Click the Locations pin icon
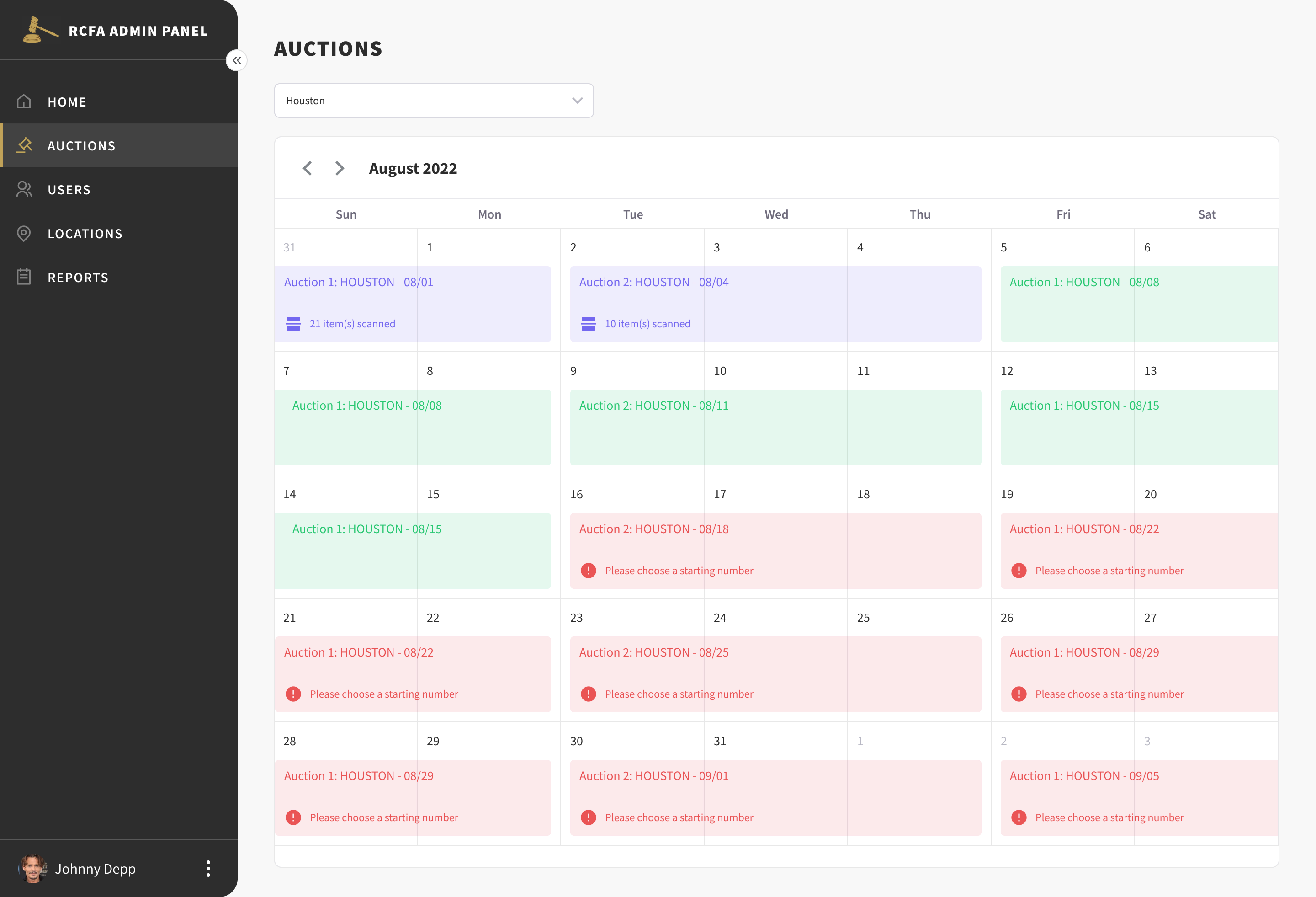Image resolution: width=1316 pixels, height=897 pixels. (x=24, y=234)
